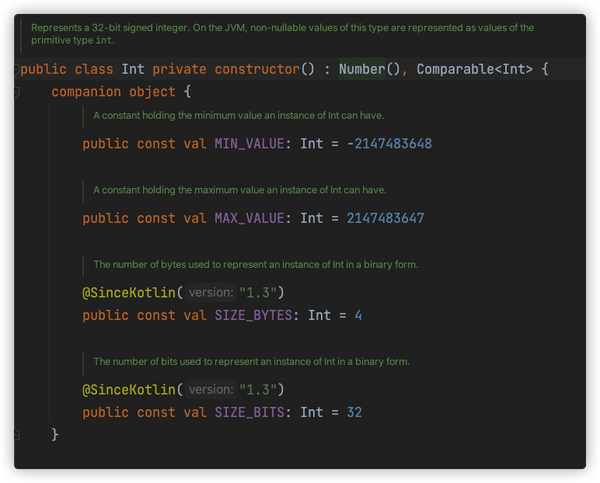
Task: Select the MAX_VALUE constant name
Action: tap(249, 219)
